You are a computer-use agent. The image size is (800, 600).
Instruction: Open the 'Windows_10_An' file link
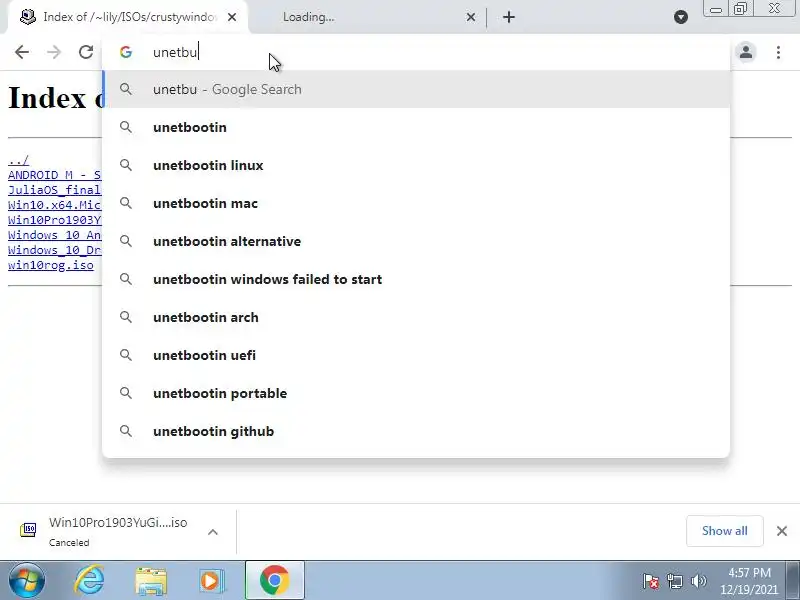[x=55, y=235]
